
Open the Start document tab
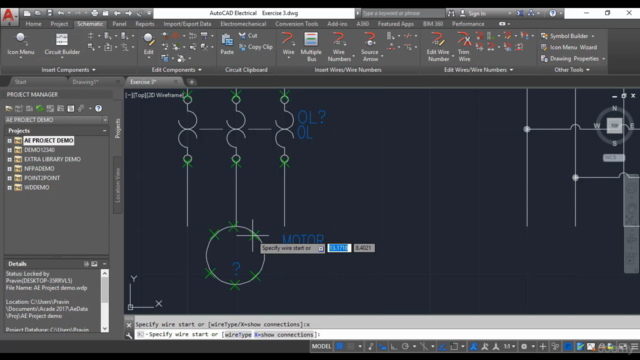click(x=20, y=82)
